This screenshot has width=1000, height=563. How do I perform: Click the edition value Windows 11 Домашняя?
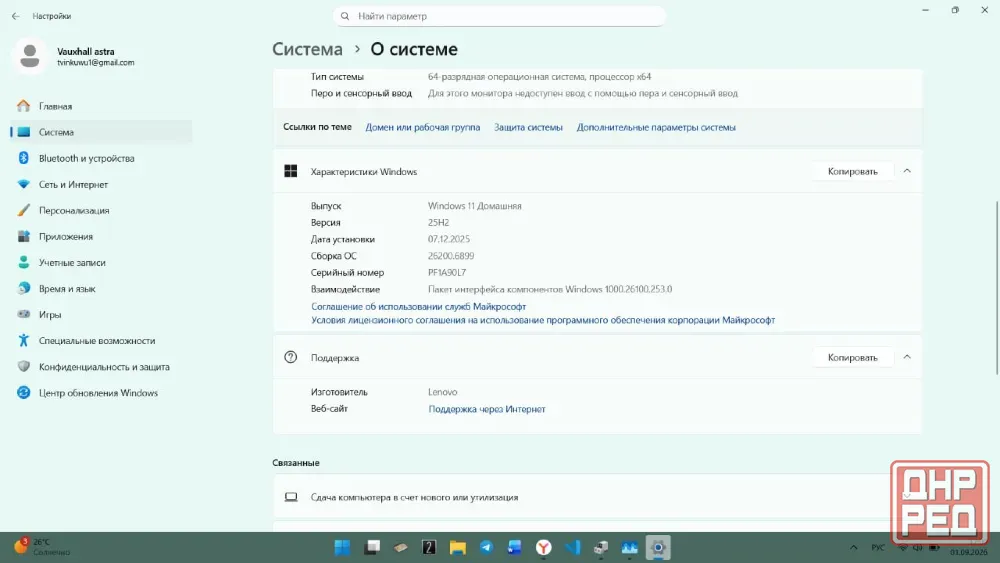[x=474, y=206]
